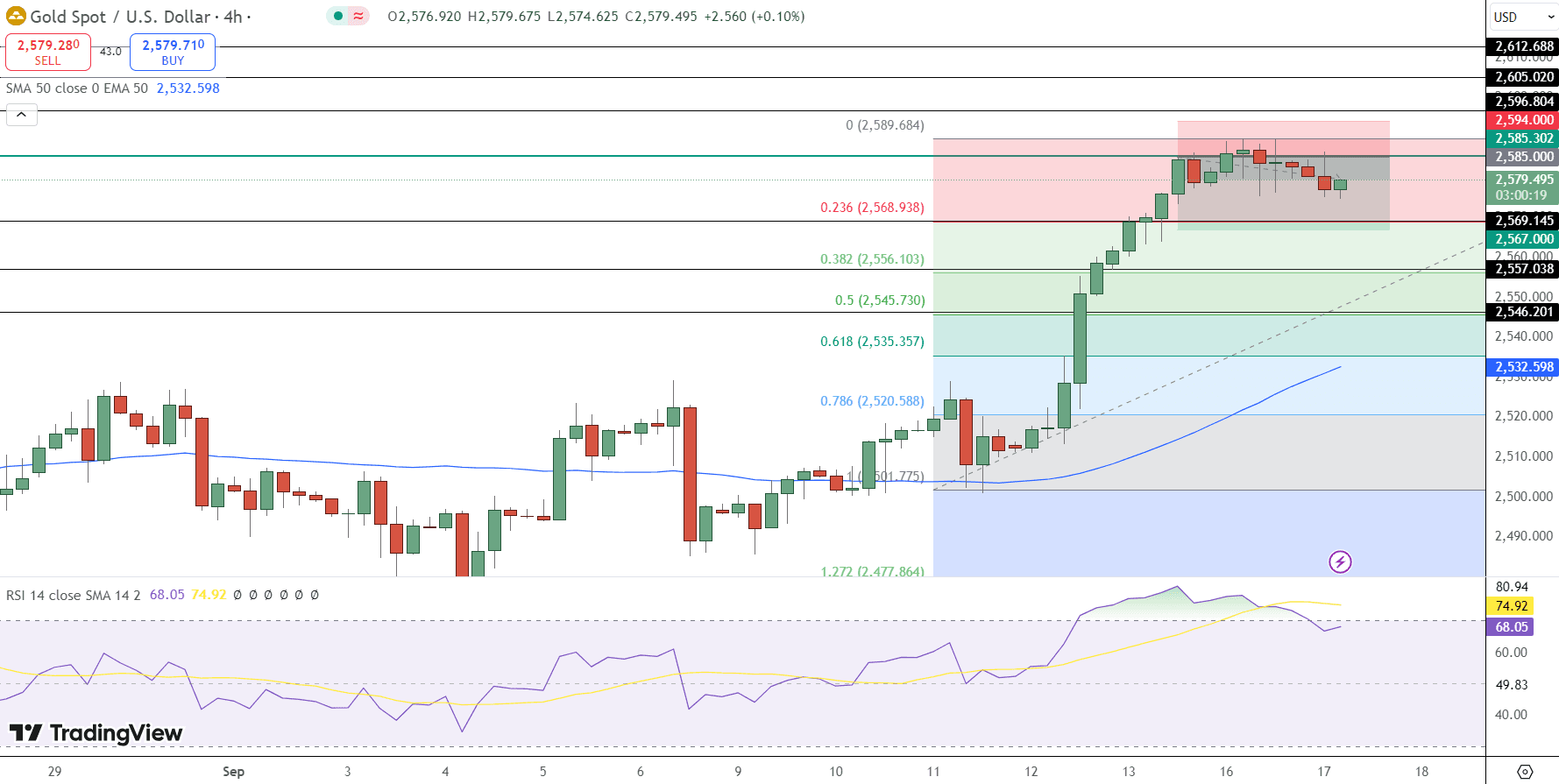Viewport: 1559px width, 784px height.
Task: Click date 13 on the time axis
Action: (1129, 772)
